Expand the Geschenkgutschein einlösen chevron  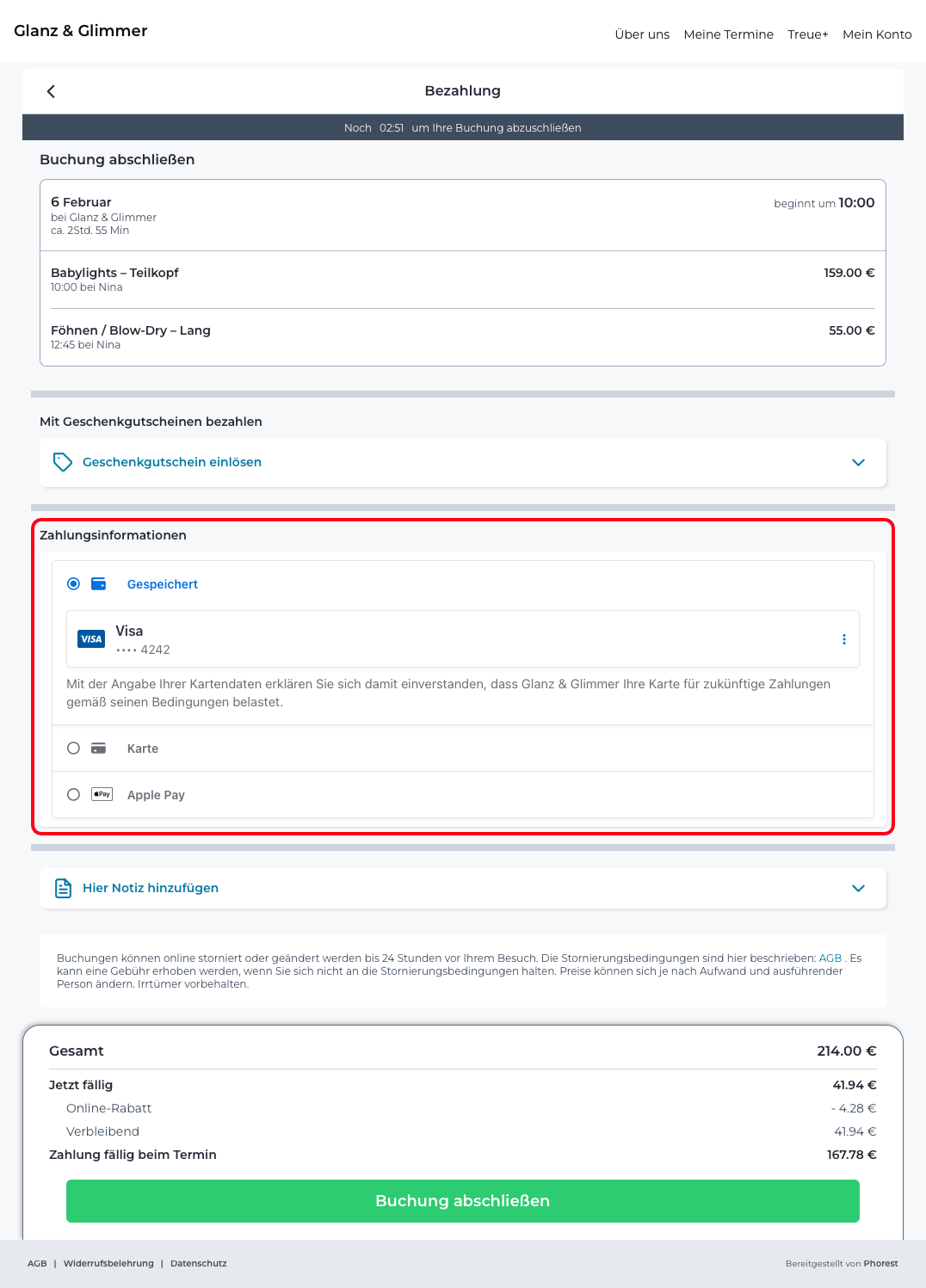click(x=858, y=462)
